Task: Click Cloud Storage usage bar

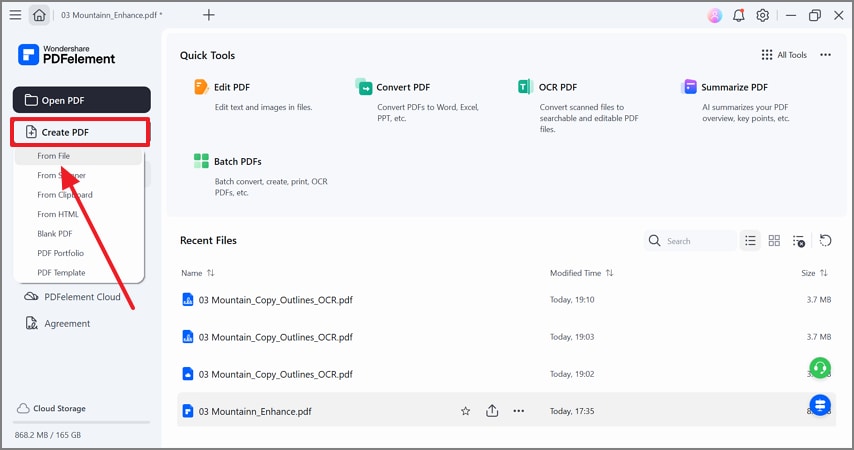Action: pos(82,422)
